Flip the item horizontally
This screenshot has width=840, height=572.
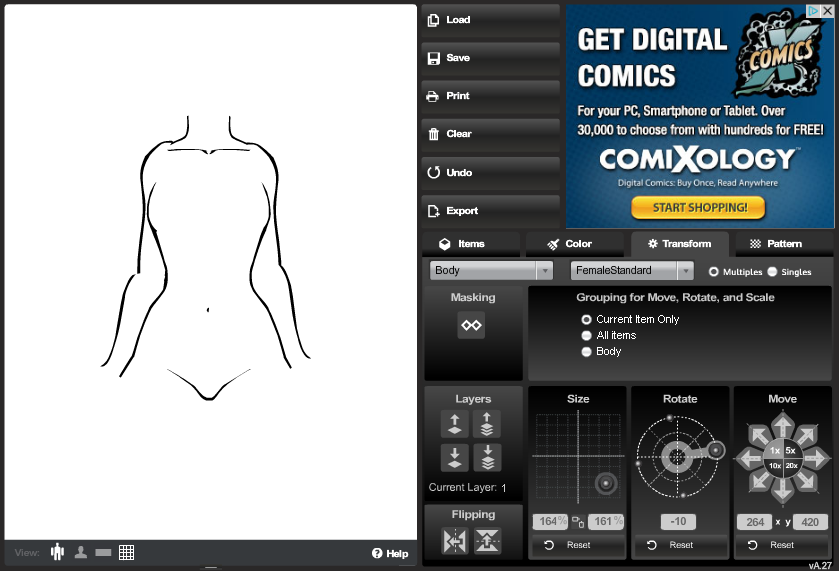(x=455, y=541)
